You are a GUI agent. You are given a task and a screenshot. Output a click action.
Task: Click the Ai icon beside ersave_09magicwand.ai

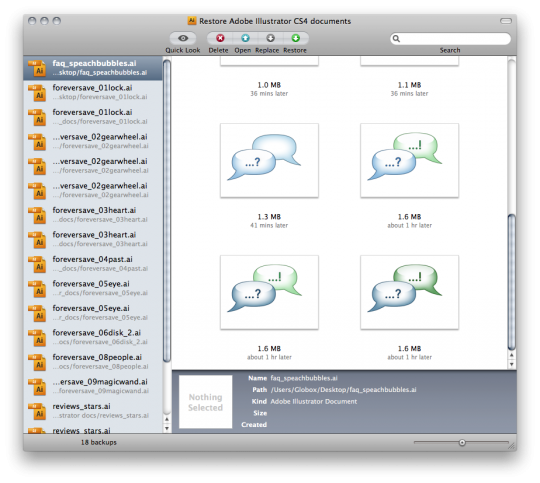(37, 386)
